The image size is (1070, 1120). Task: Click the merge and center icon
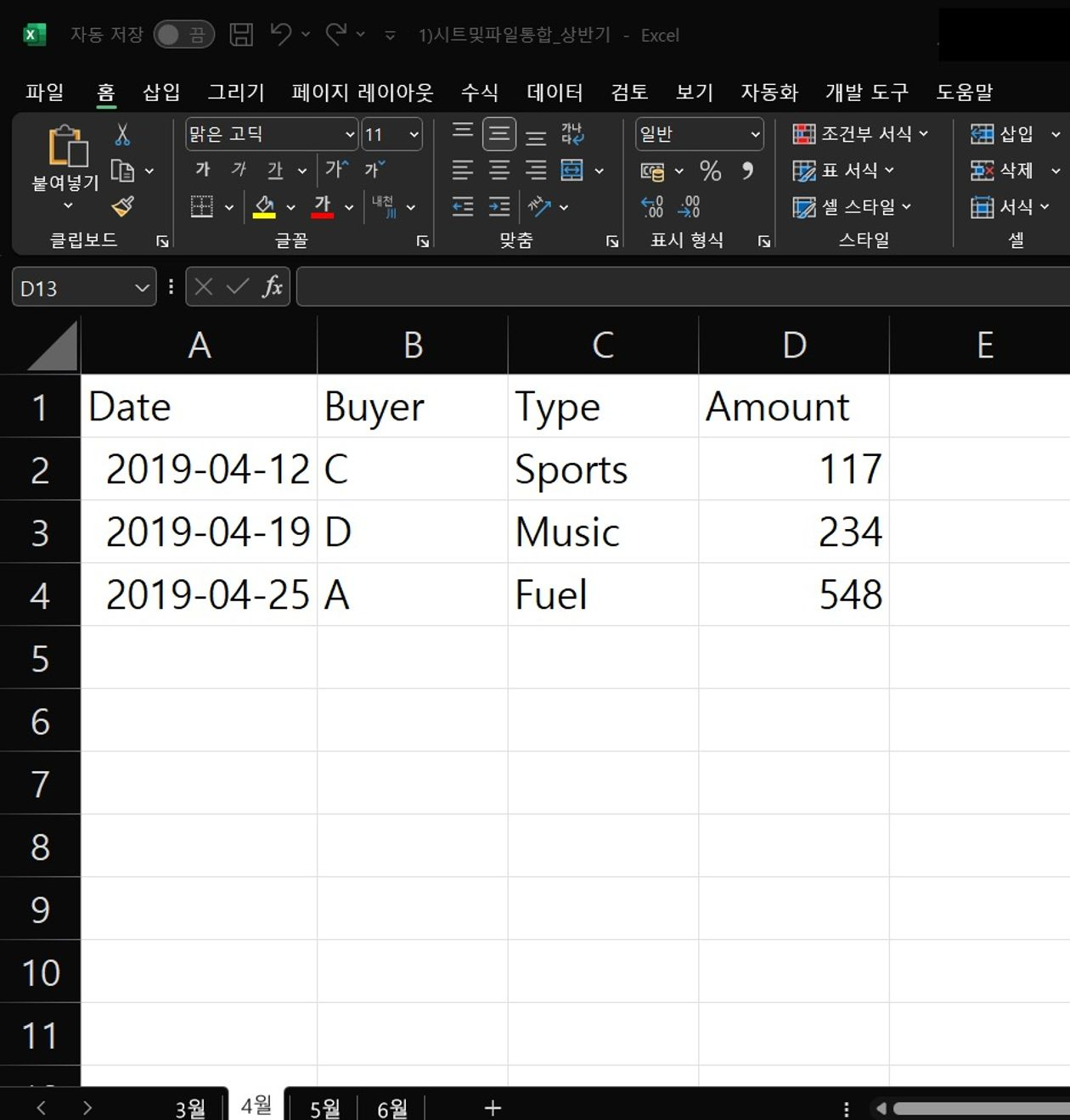pos(572,170)
